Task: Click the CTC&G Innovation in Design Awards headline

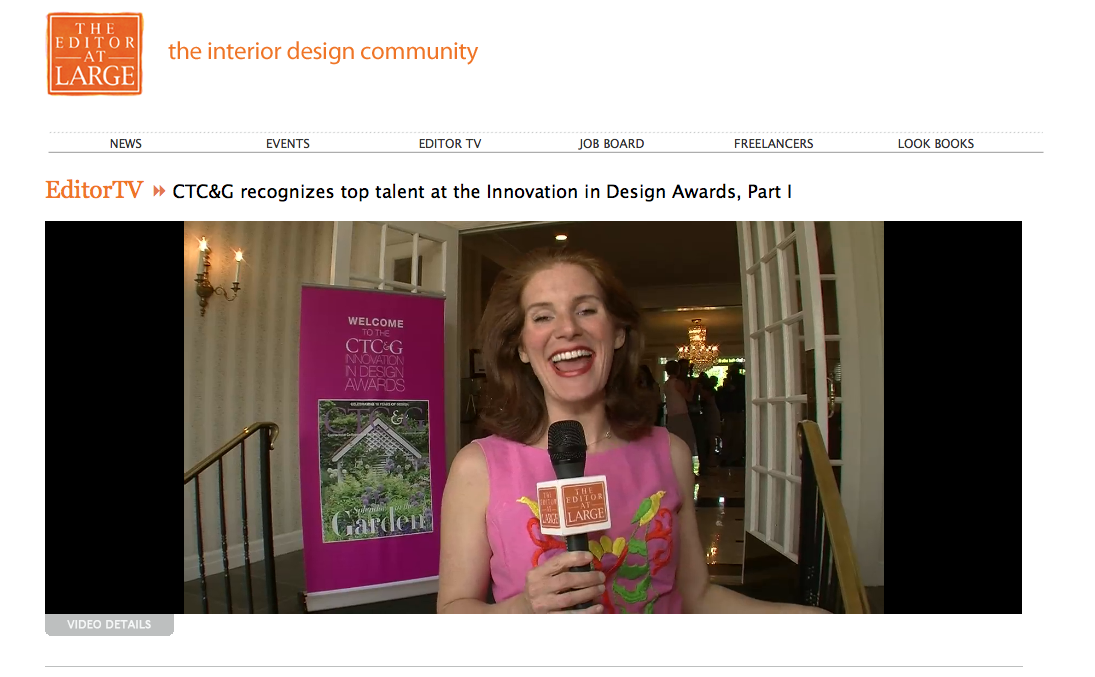Action: [x=482, y=191]
